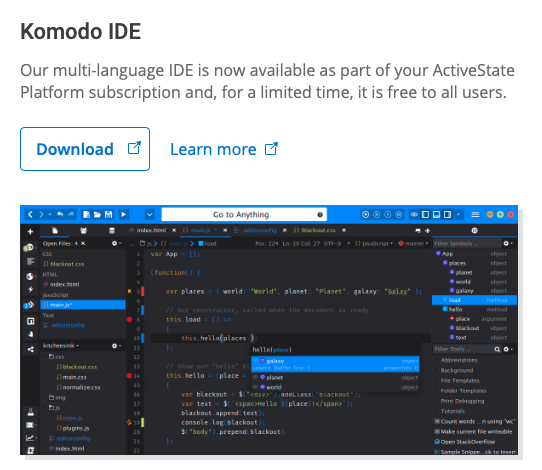542x470 pixels.
Task: Open the Open Files gear menu
Action: click(116, 244)
